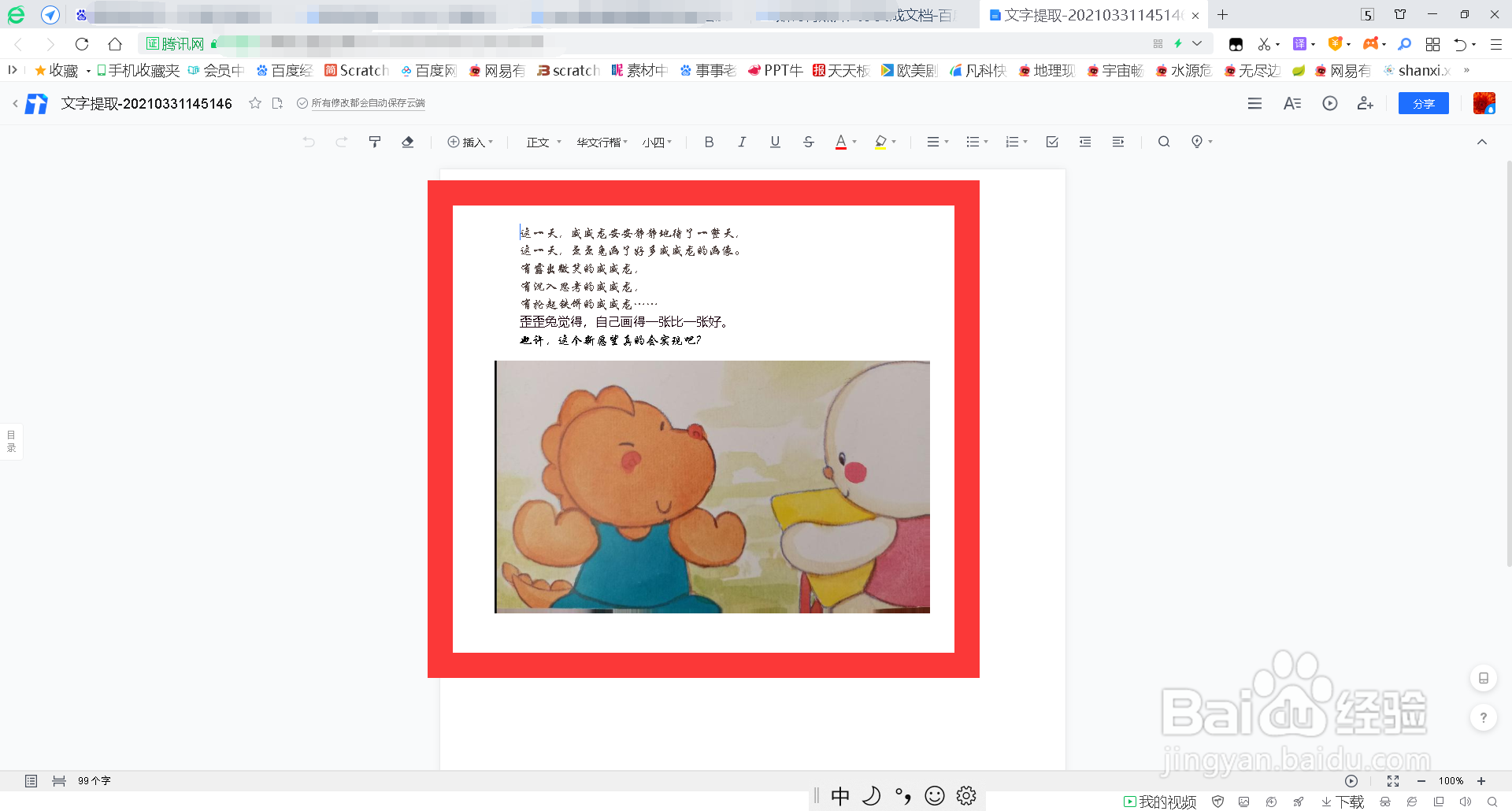This screenshot has width=1512, height=811.
Task: Expand the font color options
Action: tap(854, 142)
